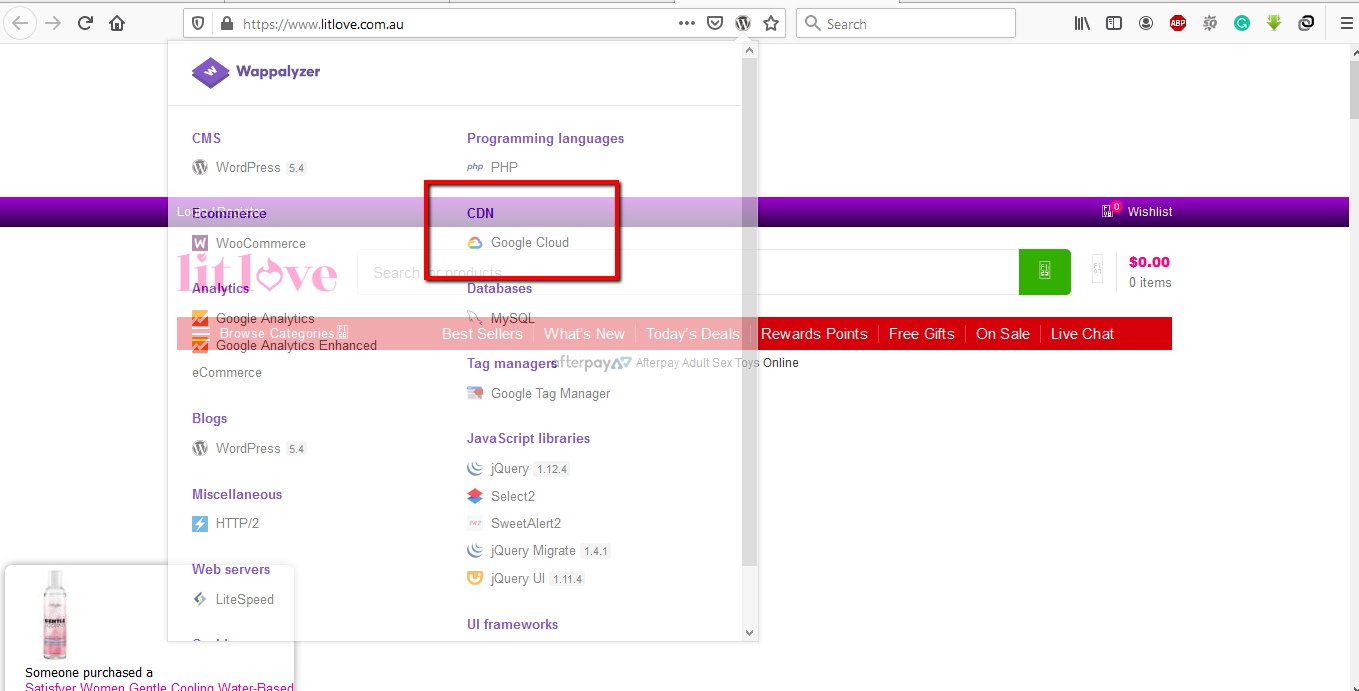
Task: Open the What's New menu item
Action: [584, 334]
